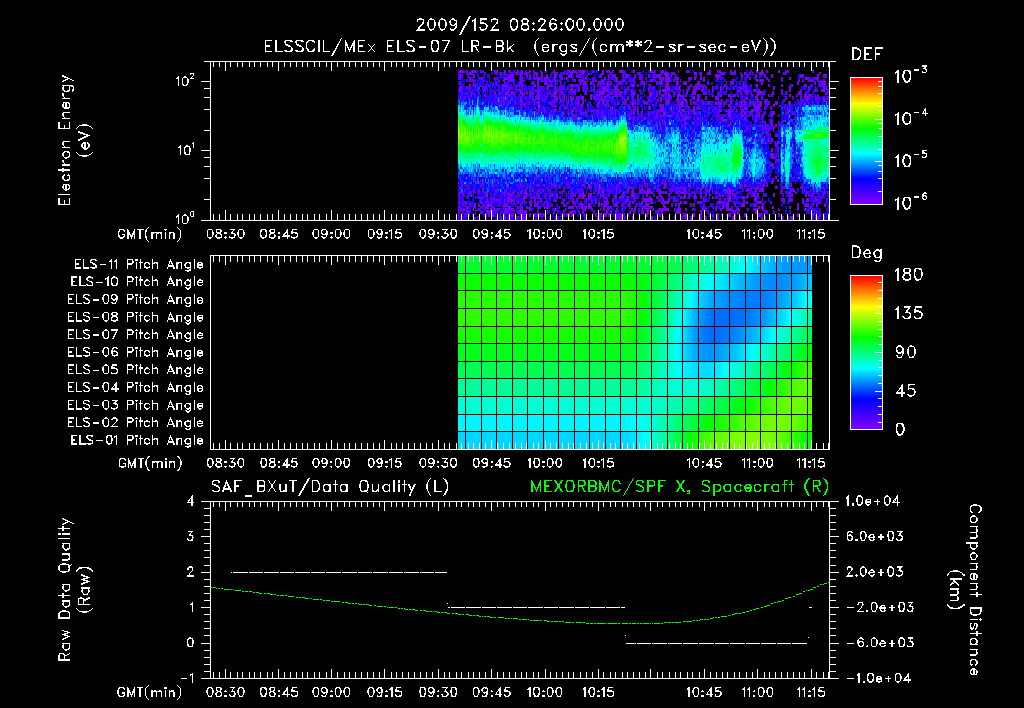This screenshot has width=1024, height=708.
Task: Click the 'SAF_BXuT/Data Quality (L)' heading
Action: [x=330, y=487]
